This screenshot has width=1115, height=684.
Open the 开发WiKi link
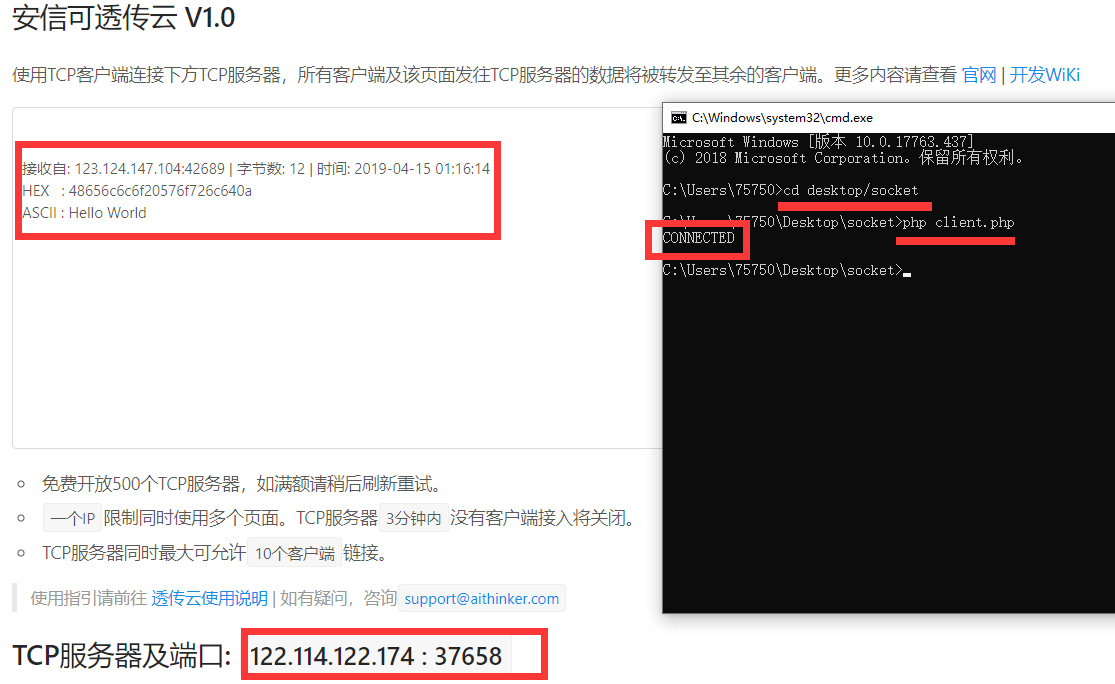pos(1045,75)
